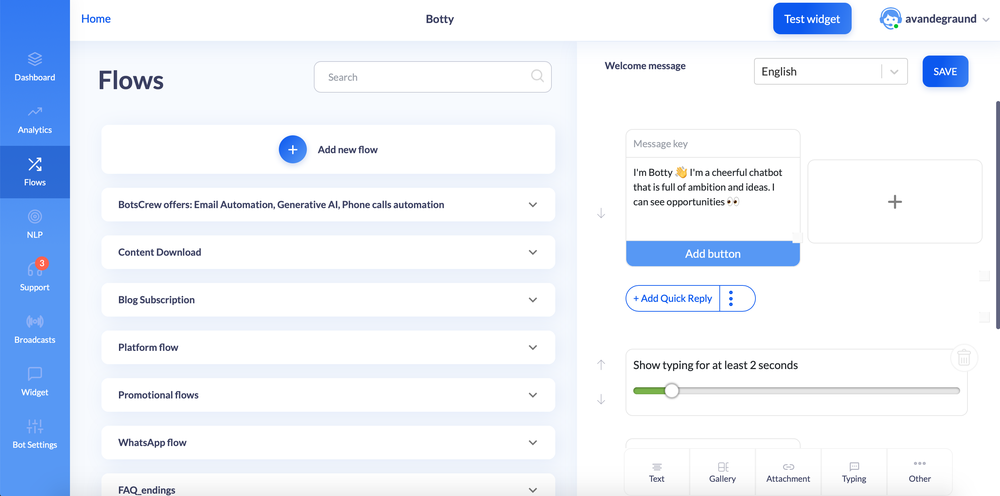Delete the typing block with trash icon
Screen dimensions: 1000x496
click(x=964, y=358)
